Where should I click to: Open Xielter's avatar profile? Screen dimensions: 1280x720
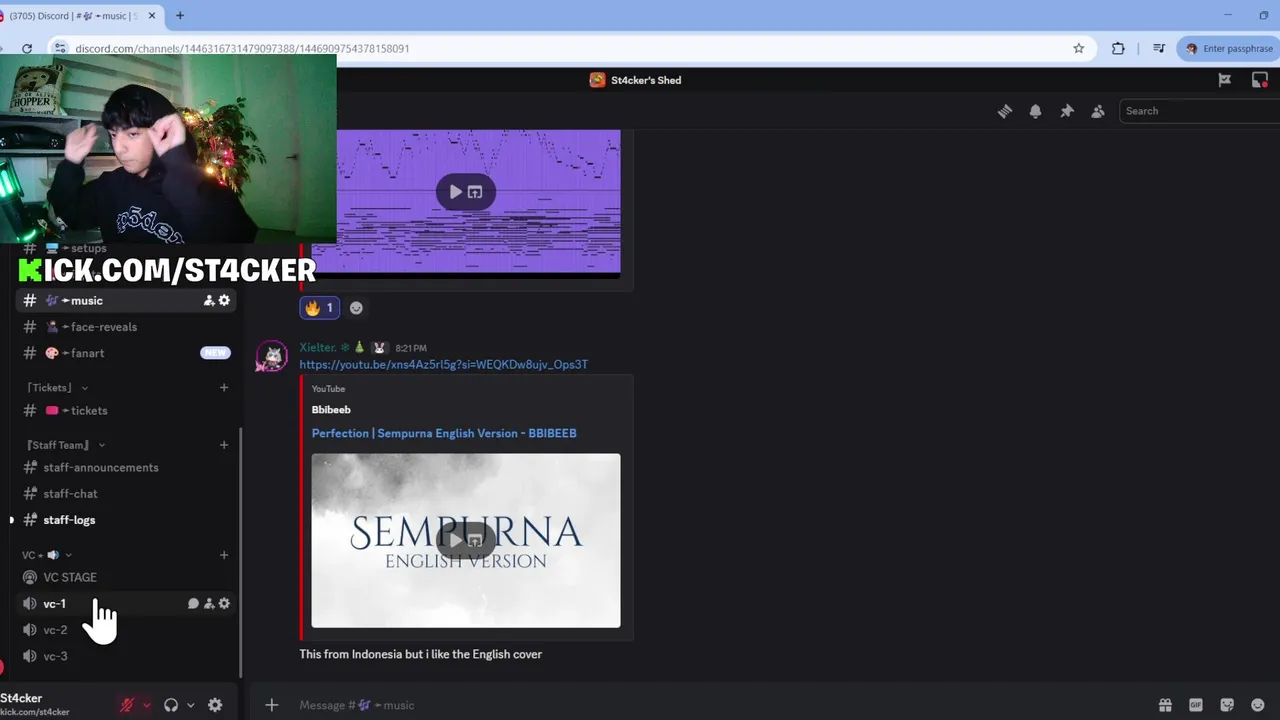click(272, 357)
